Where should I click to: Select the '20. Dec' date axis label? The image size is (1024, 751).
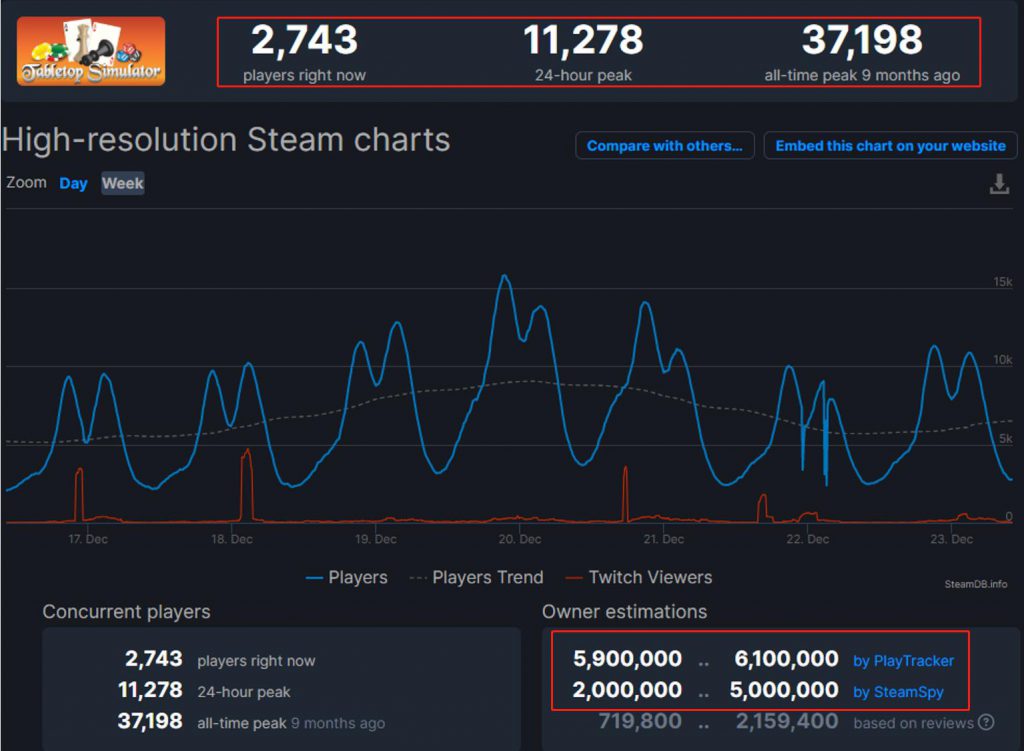520,539
